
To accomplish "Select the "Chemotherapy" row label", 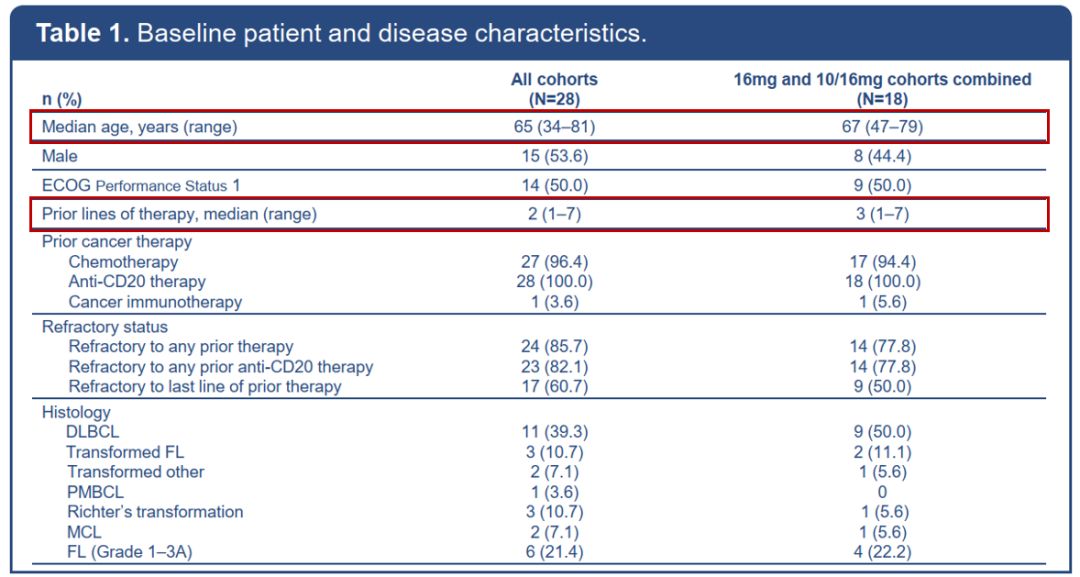I will [x=123, y=262].
